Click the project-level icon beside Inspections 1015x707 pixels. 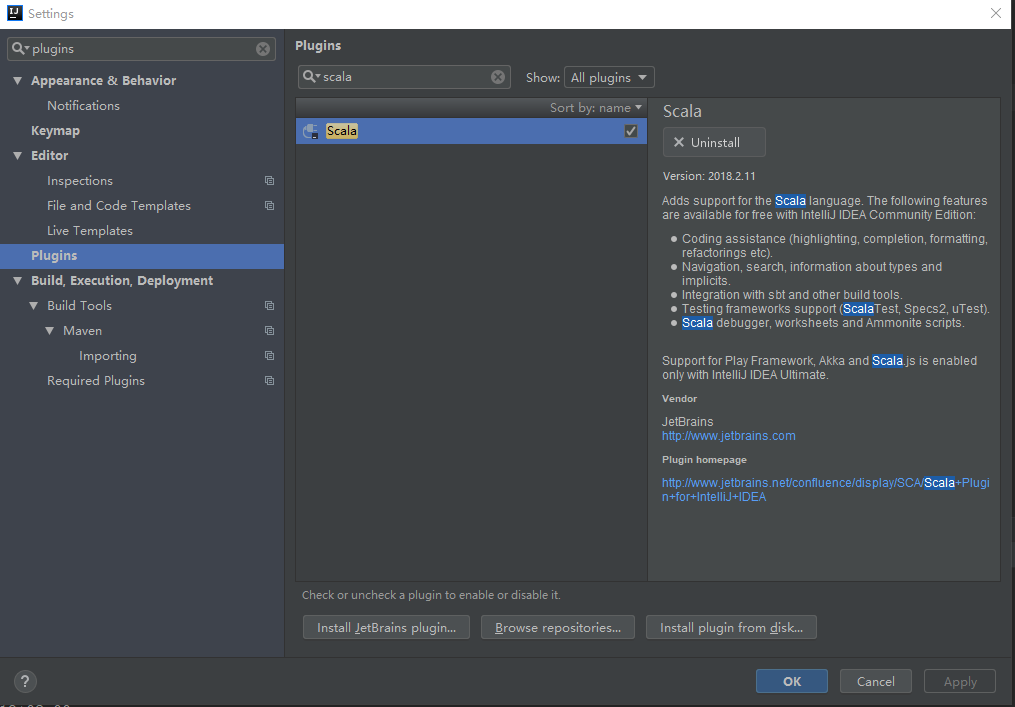pyautogui.click(x=269, y=181)
